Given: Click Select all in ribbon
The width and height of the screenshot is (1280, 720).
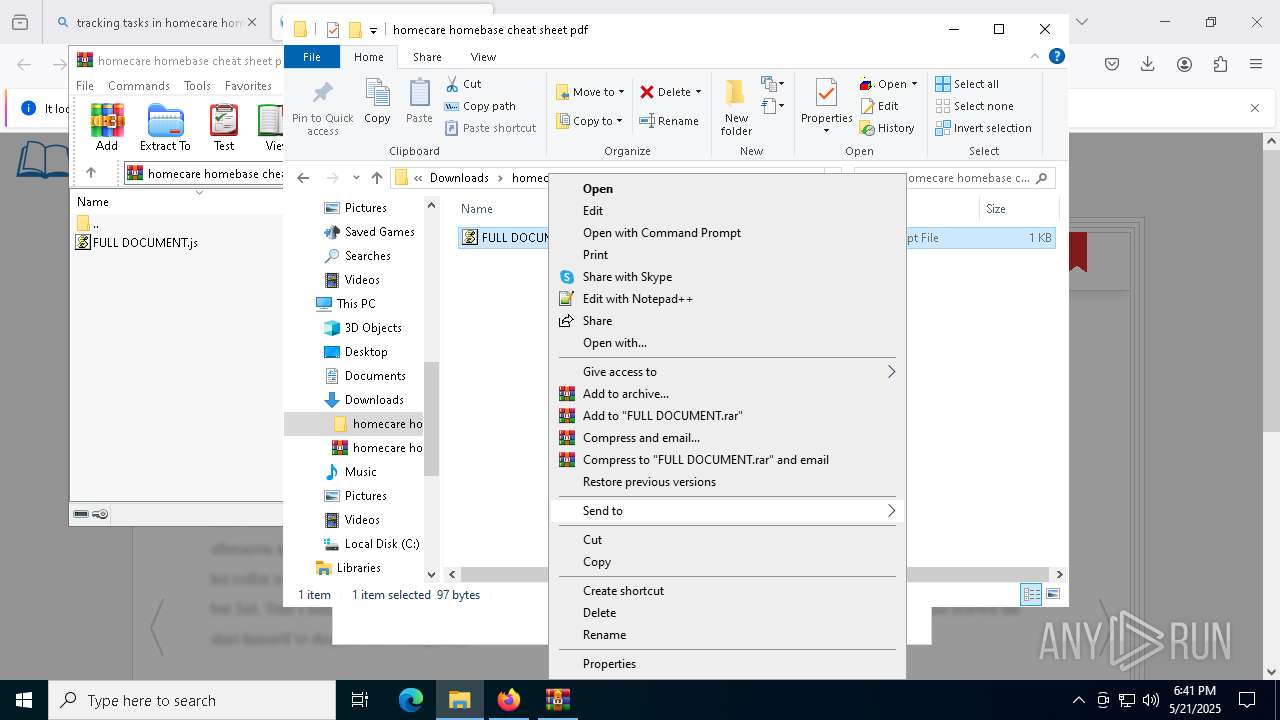Looking at the screenshot, I should point(967,84).
